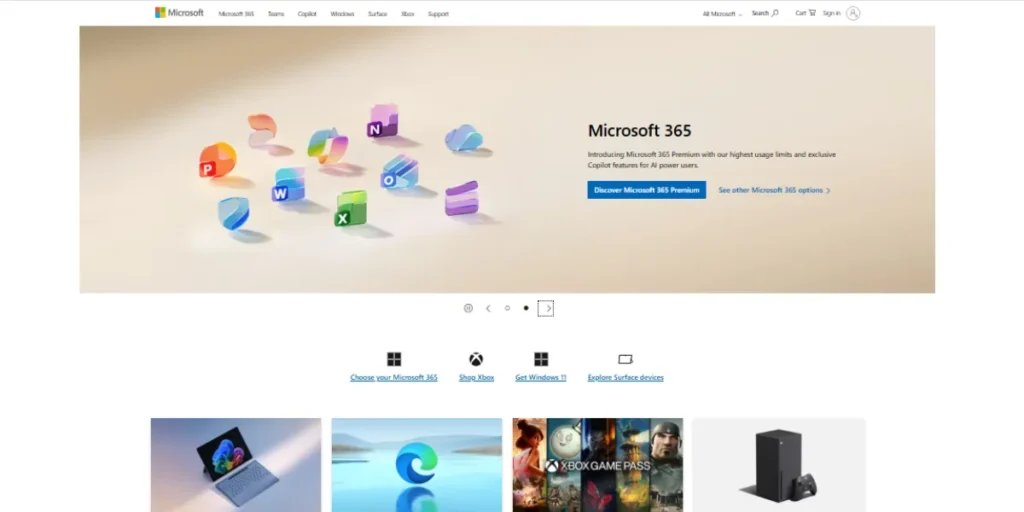Click the Microsoft logo in the header
This screenshot has height=512, width=1024.
click(179, 13)
